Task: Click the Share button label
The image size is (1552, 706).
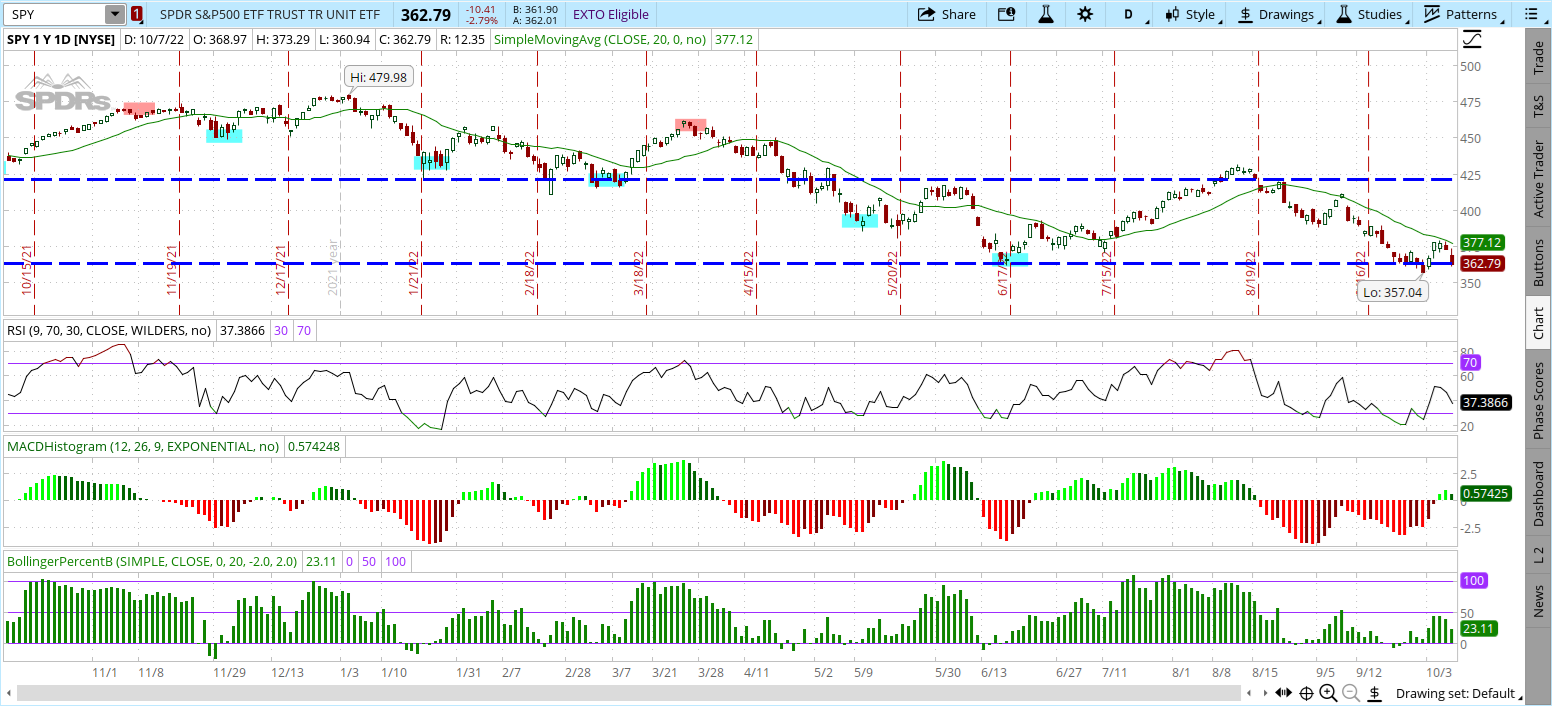Action: pos(959,14)
